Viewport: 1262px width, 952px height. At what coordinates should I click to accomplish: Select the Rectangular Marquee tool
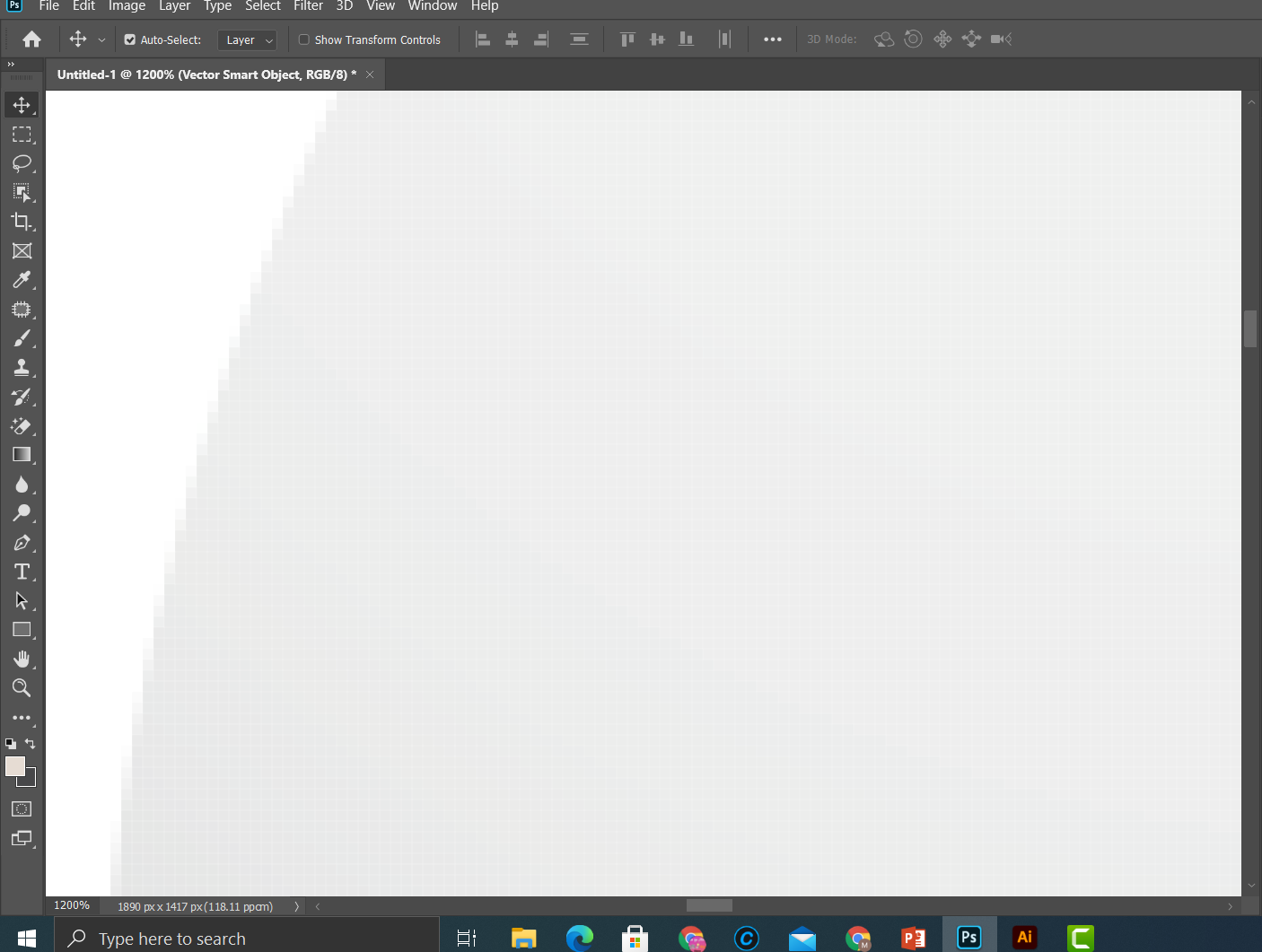click(x=22, y=135)
